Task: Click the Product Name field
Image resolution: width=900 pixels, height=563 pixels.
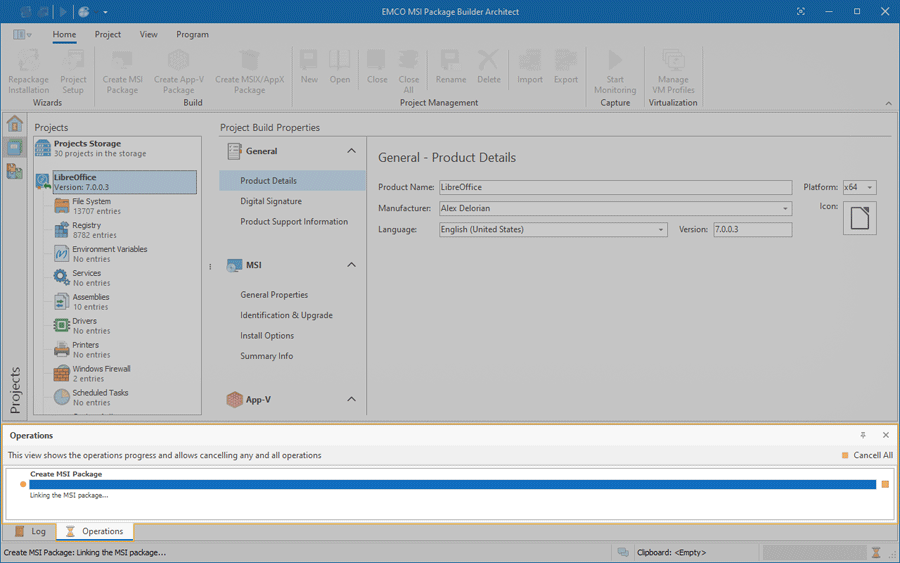Action: 615,187
